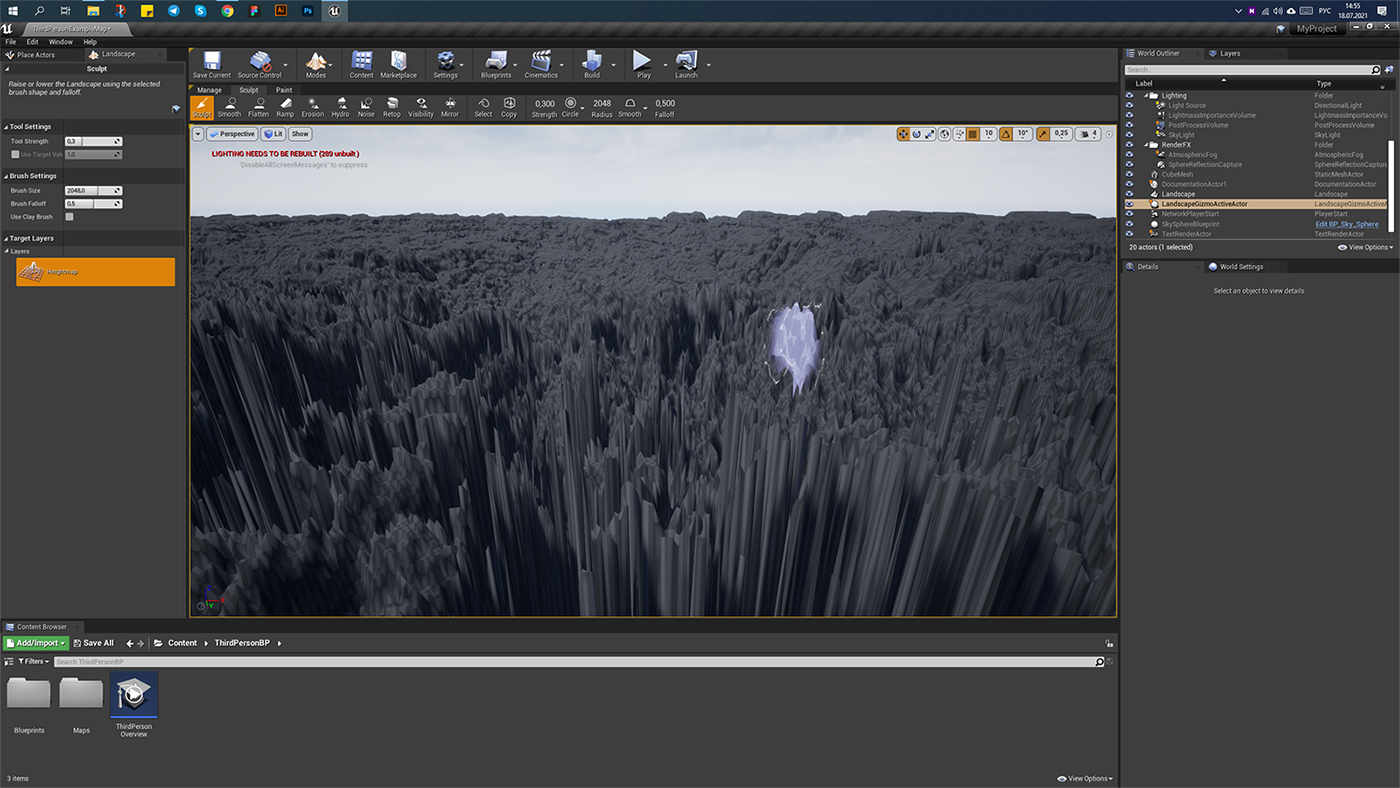The width and height of the screenshot is (1400, 788).
Task: Click the Modes toolbar icon
Action: (x=316, y=65)
